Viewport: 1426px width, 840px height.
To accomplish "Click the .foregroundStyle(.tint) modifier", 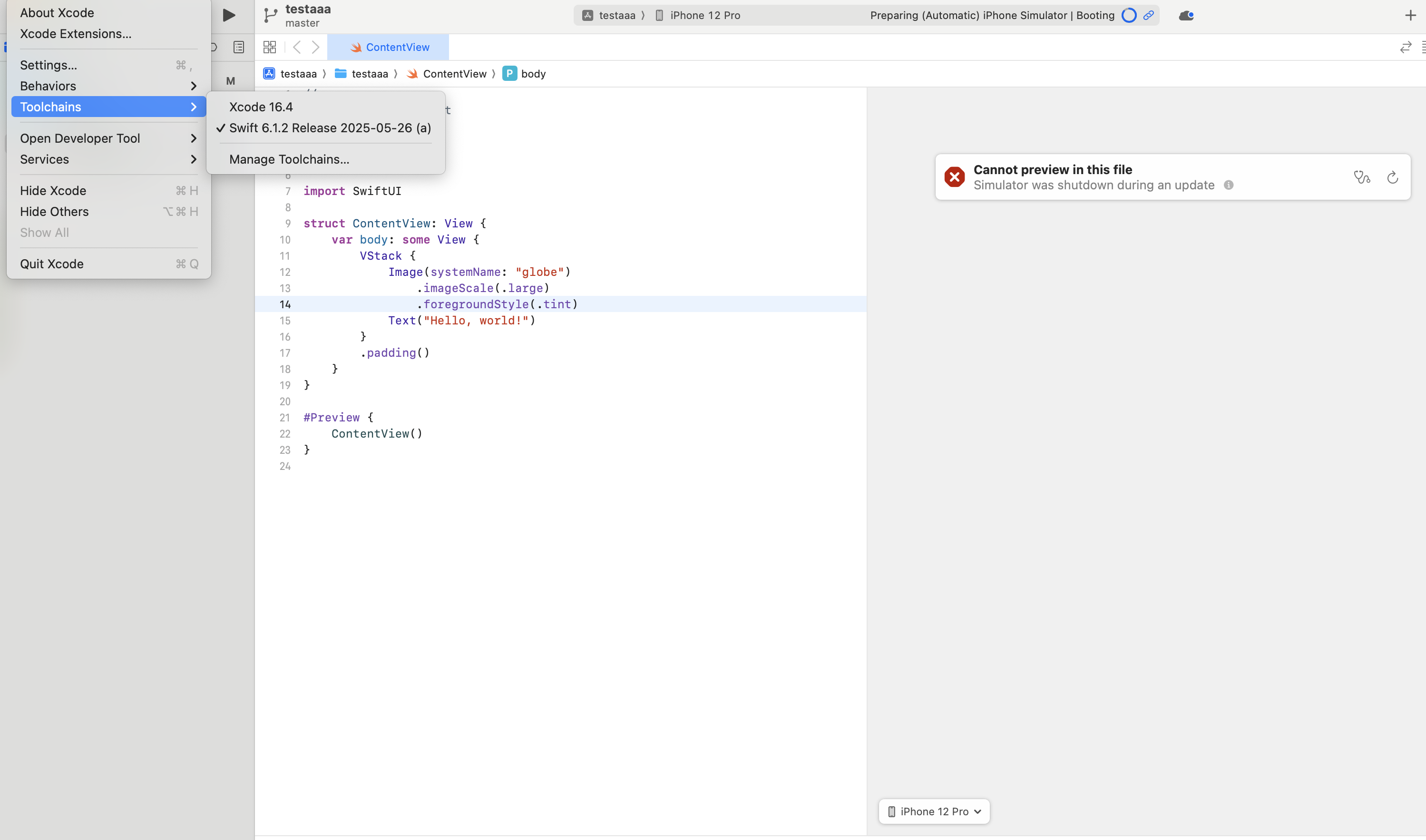I will (497, 304).
